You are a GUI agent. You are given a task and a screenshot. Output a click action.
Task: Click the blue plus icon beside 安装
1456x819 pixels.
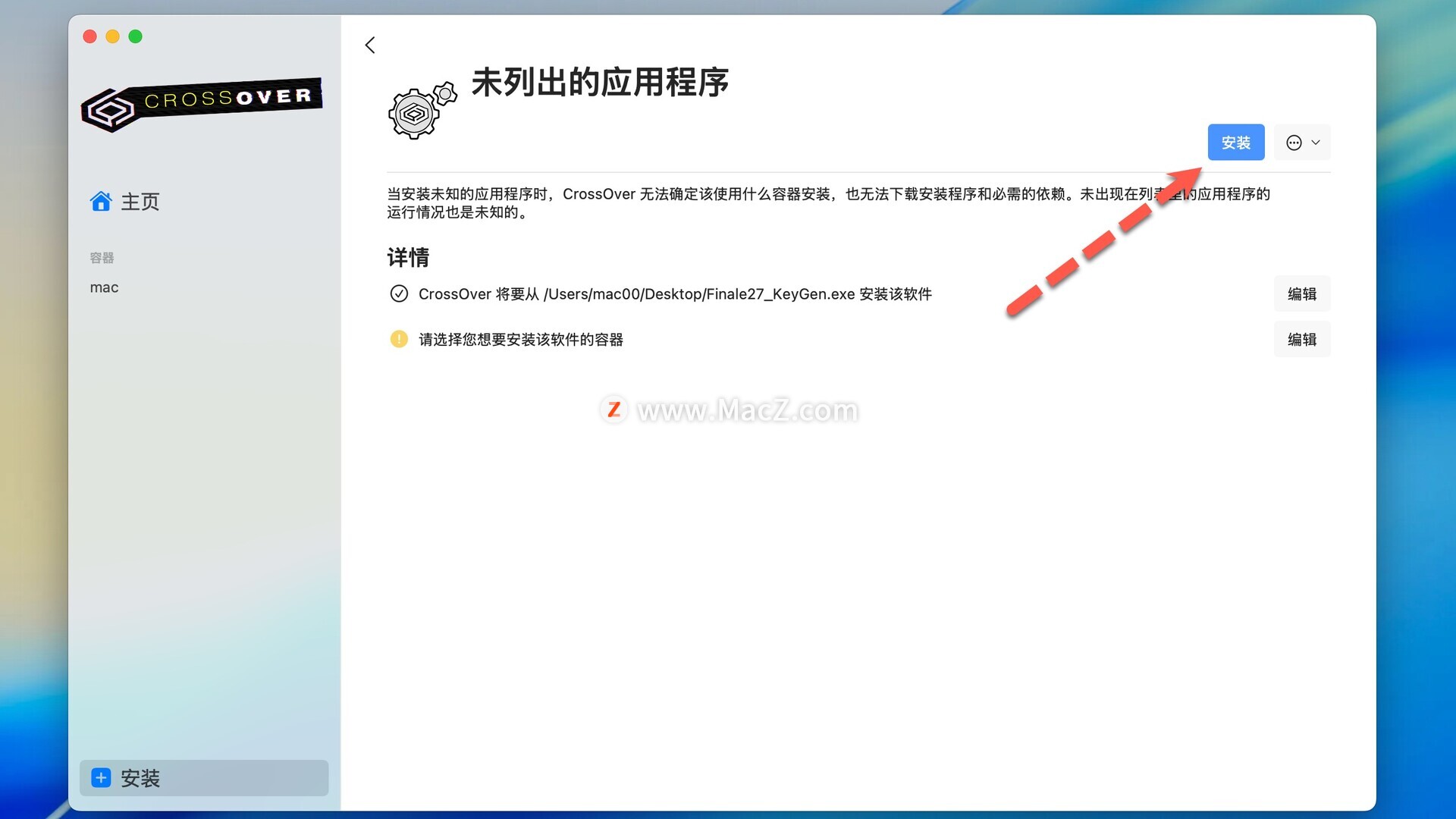coord(101,778)
